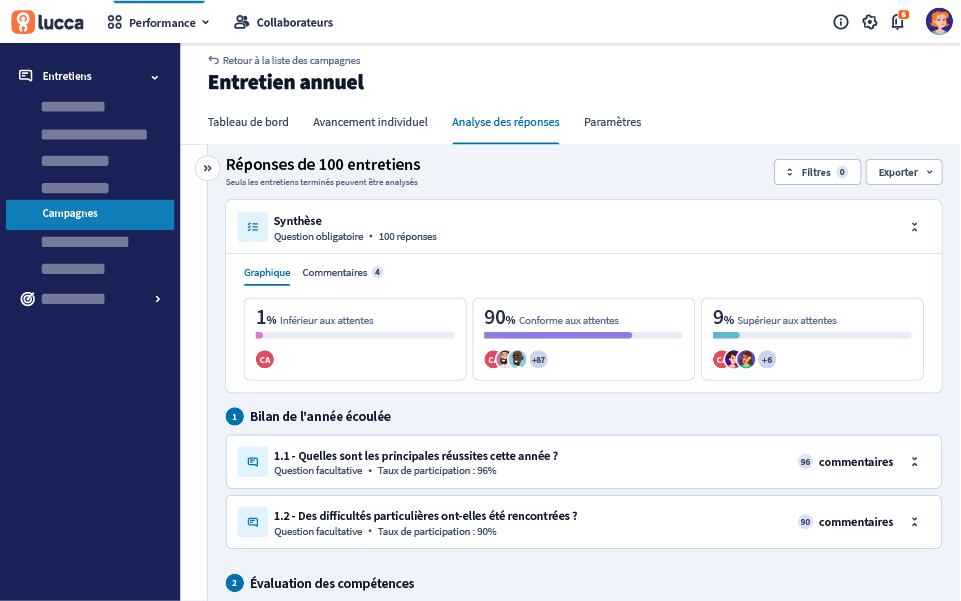Click the Réponses de 100 entretiens heading
Image resolution: width=961 pixels, height=601 pixels.
(x=323, y=164)
